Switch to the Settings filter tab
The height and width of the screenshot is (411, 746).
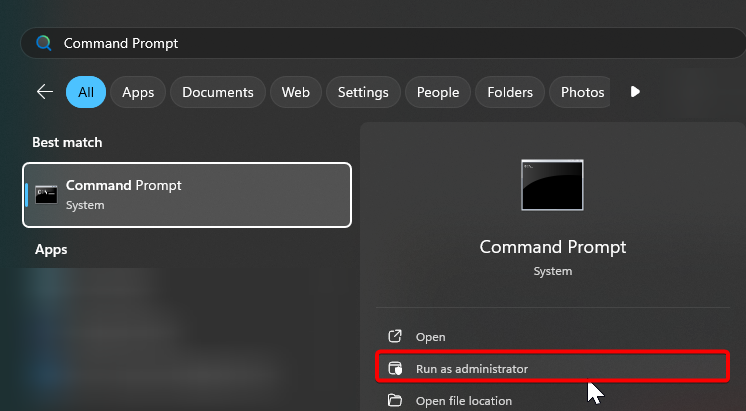pos(363,92)
